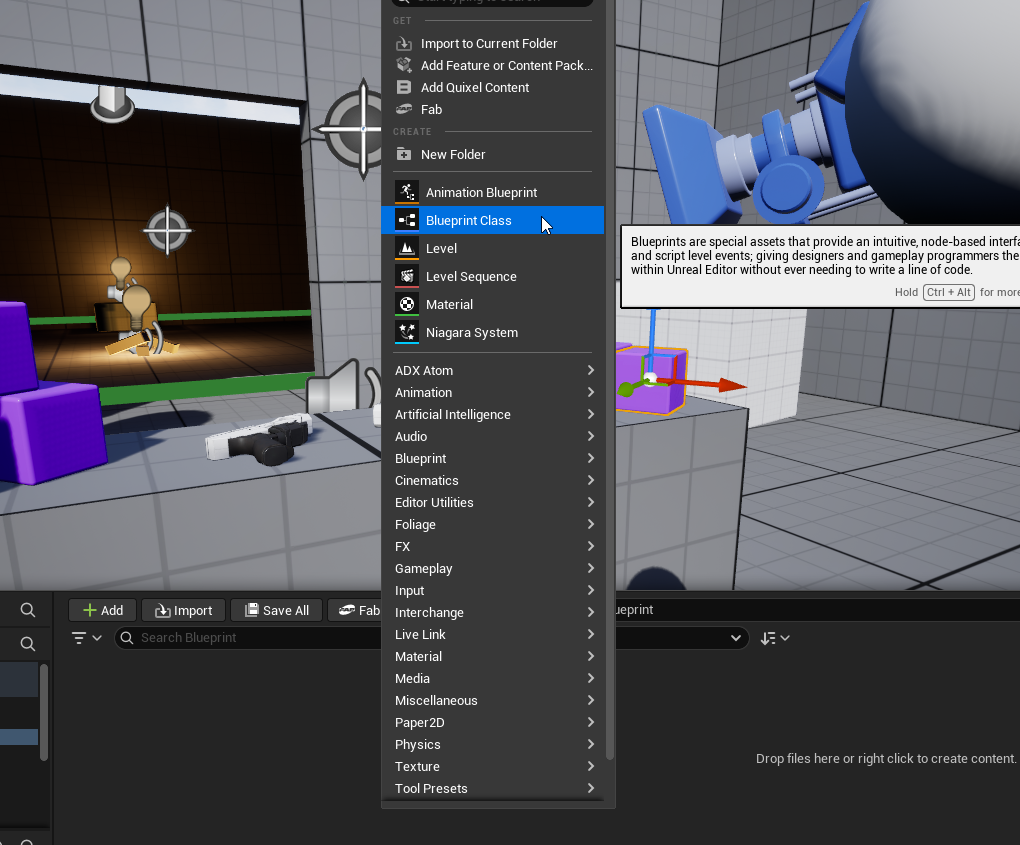Select the pistol mesh on the floor
This screenshot has height=845, width=1020.
click(259, 440)
